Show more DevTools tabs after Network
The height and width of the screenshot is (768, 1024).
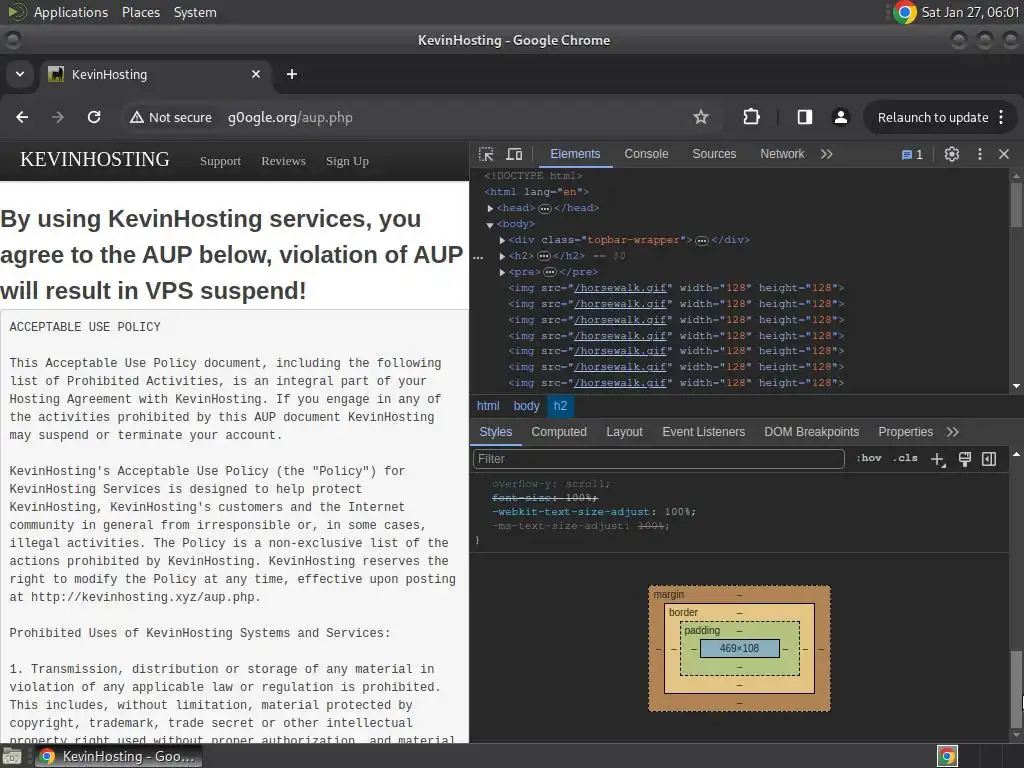coord(827,154)
